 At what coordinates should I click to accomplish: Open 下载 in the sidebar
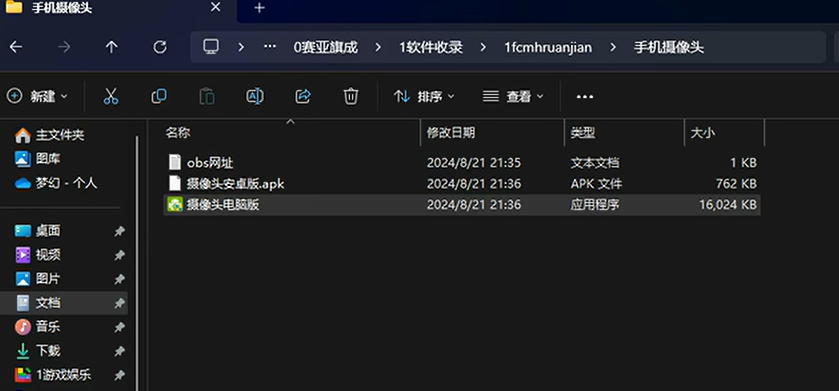point(48,351)
